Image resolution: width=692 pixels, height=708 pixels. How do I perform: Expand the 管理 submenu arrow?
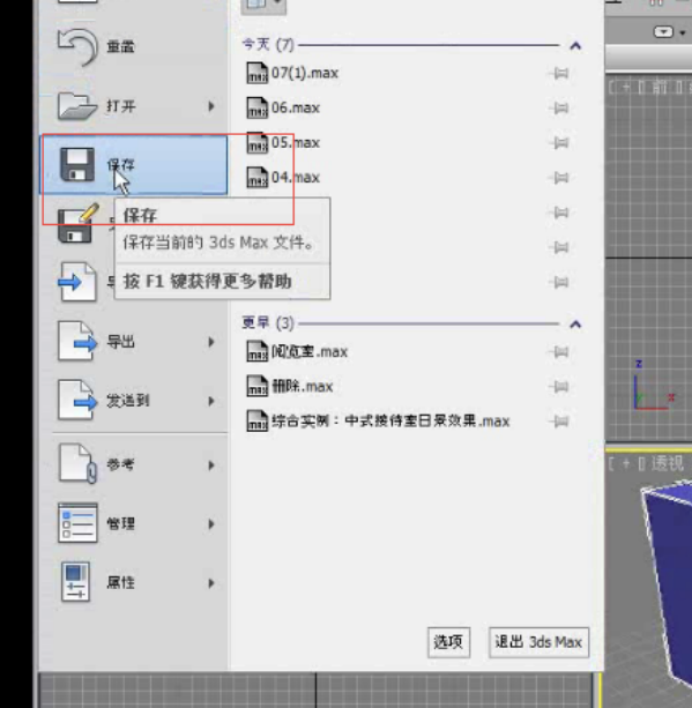click(211, 524)
